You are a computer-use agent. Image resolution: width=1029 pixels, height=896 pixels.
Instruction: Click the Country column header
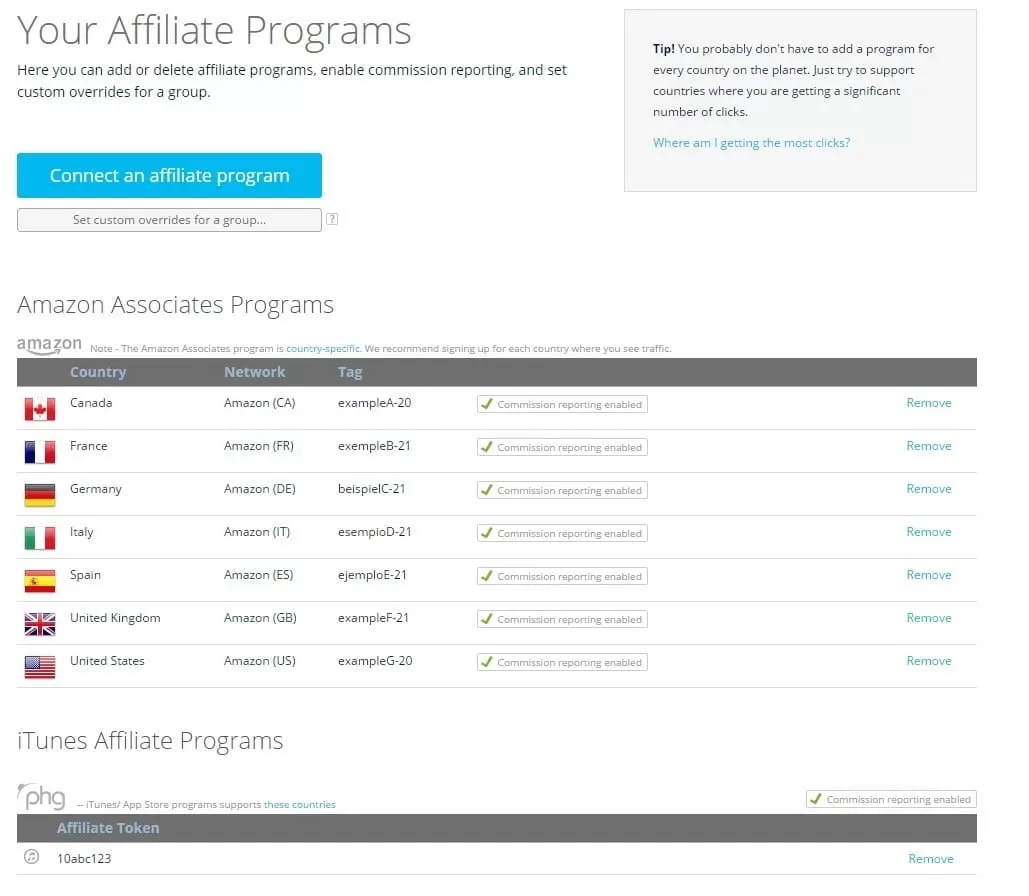click(x=98, y=372)
